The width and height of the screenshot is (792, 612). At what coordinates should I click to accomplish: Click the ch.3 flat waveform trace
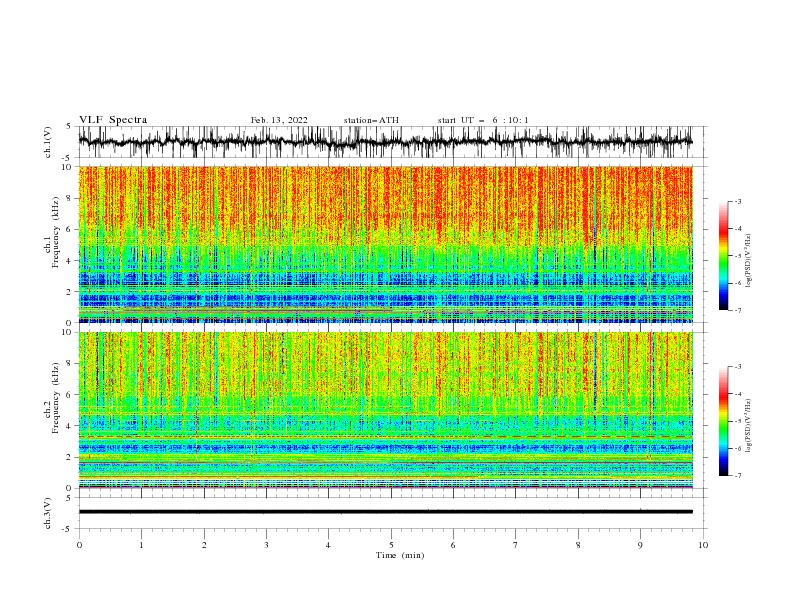pos(385,512)
